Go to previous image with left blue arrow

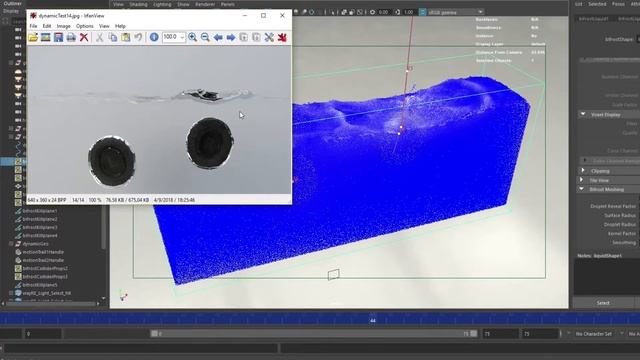click(218, 38)
